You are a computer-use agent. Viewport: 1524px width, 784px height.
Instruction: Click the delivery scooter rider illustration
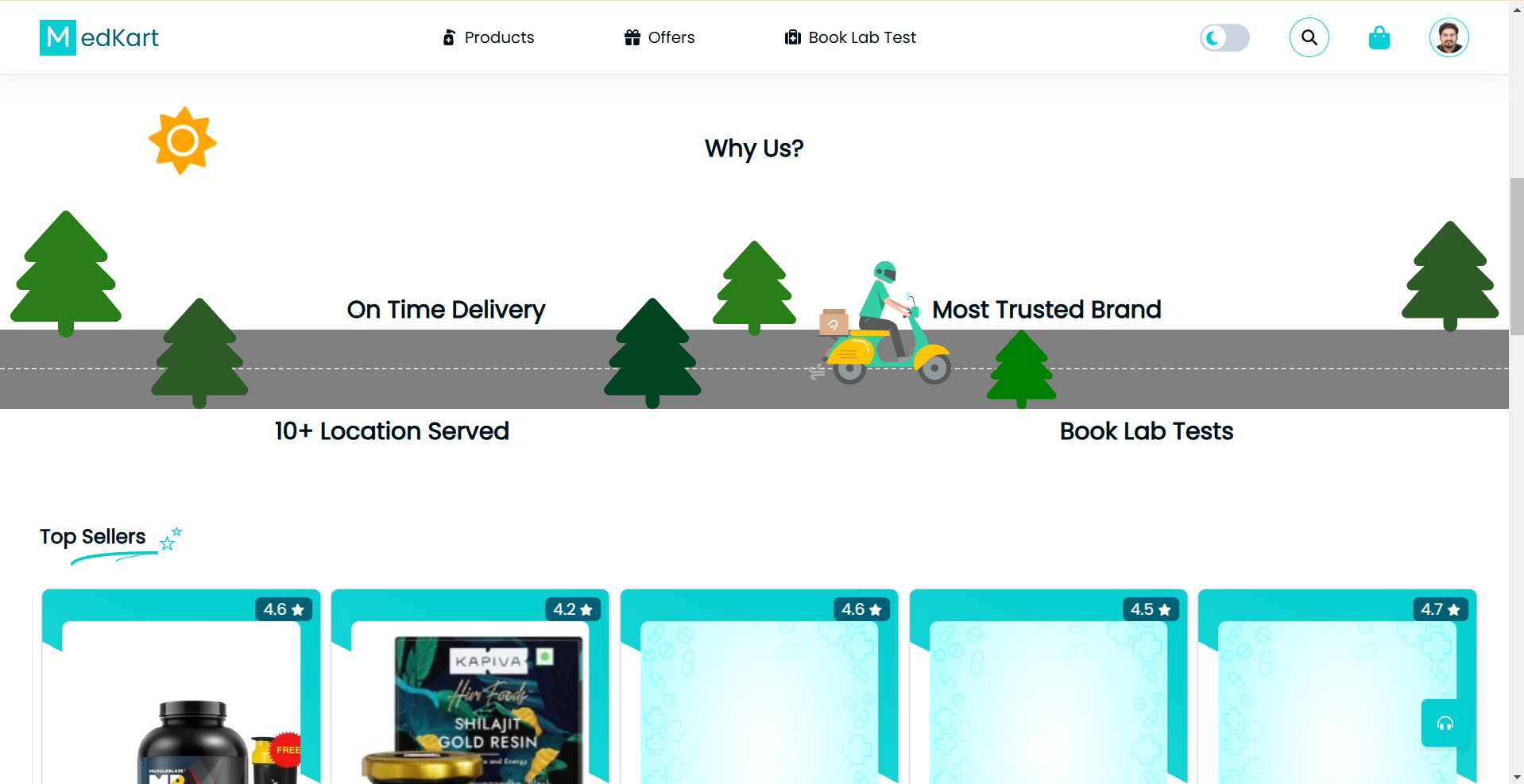click(884, 323)
